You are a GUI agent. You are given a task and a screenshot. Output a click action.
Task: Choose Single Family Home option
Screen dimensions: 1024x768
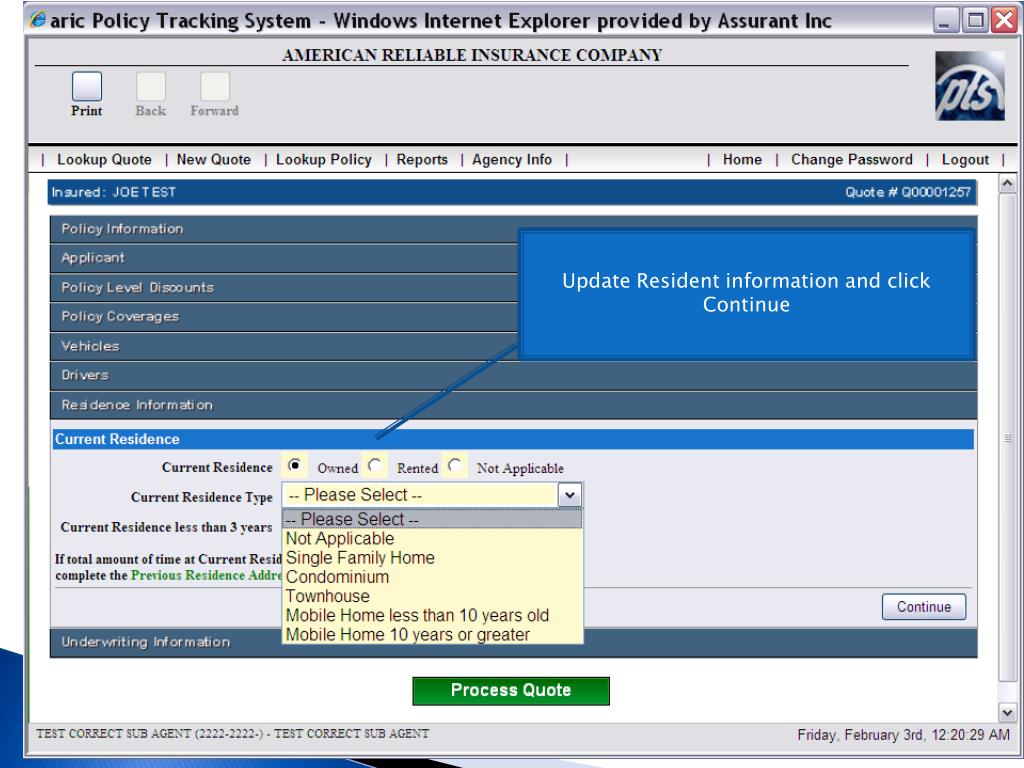pos(432,558)
